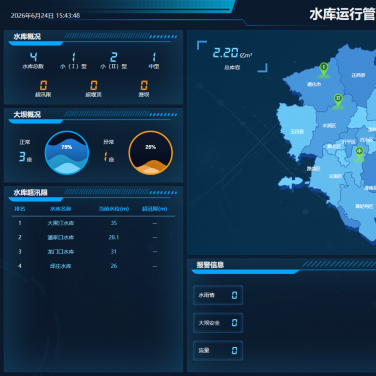Screen dimensions: 376x376
Task: Open the 流量 alarm counter box
Action: click(218, 350)
